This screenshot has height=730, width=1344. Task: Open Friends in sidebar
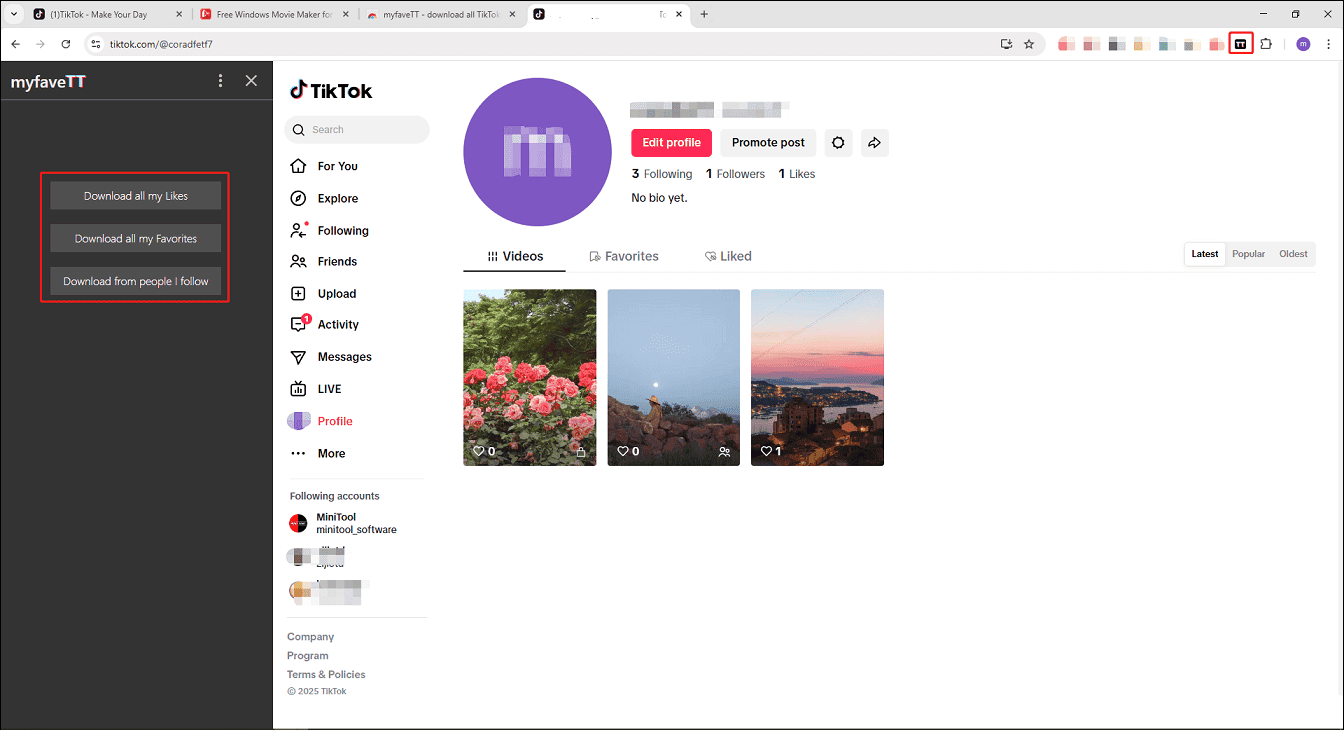(x=324, y=261)
